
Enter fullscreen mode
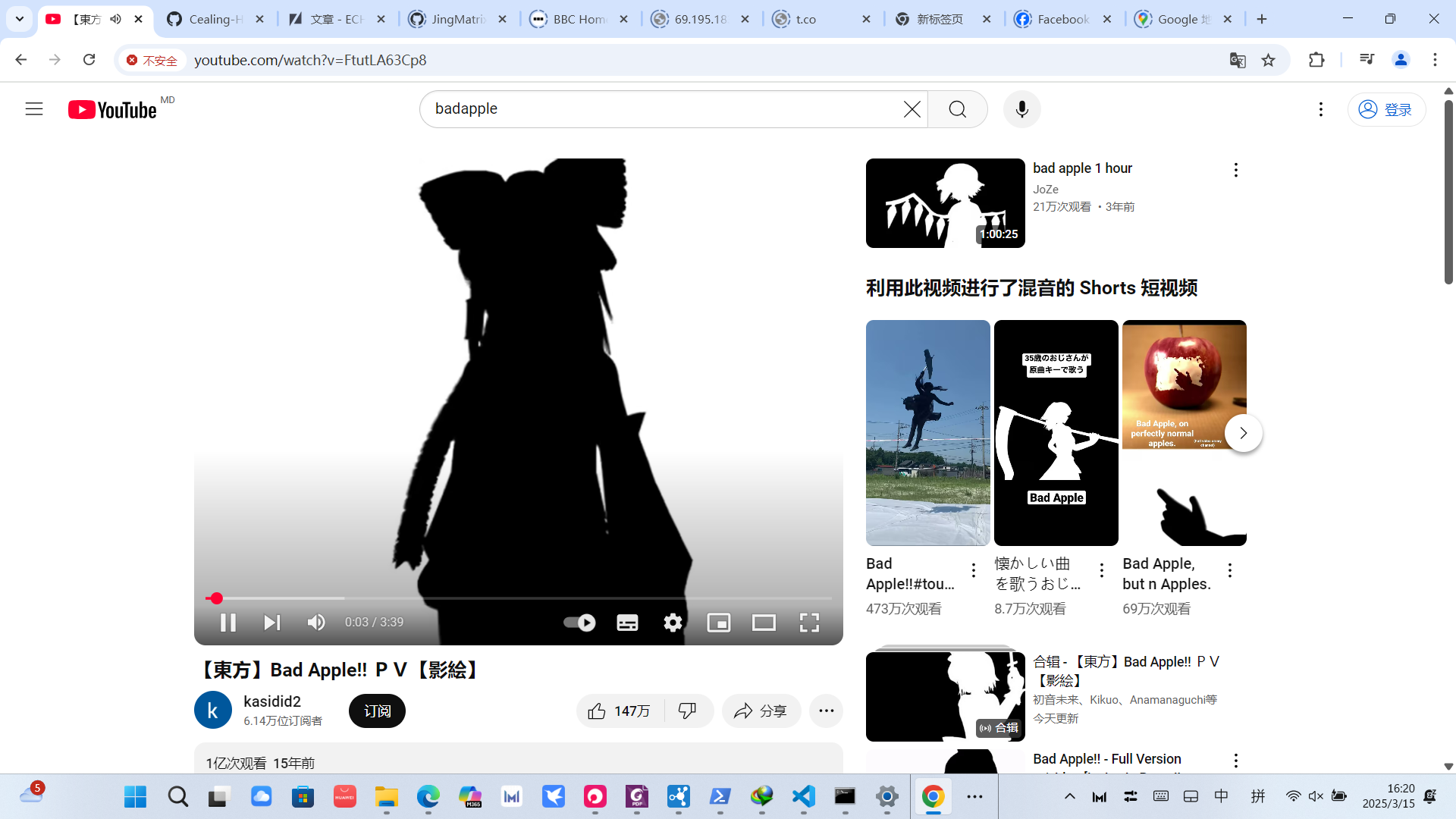(x=809, y=623)
